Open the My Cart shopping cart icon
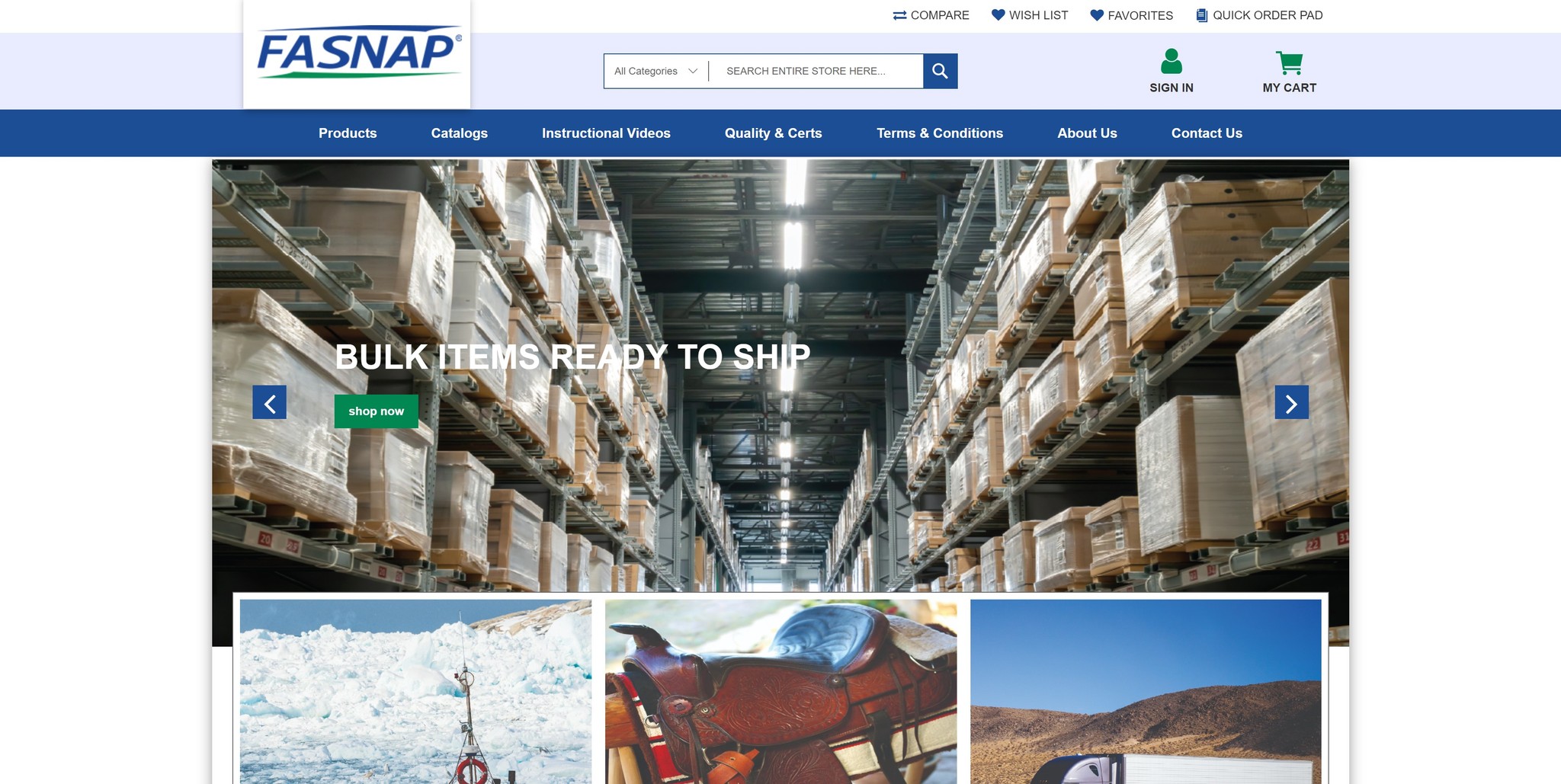 click(x=1289, y=62)
